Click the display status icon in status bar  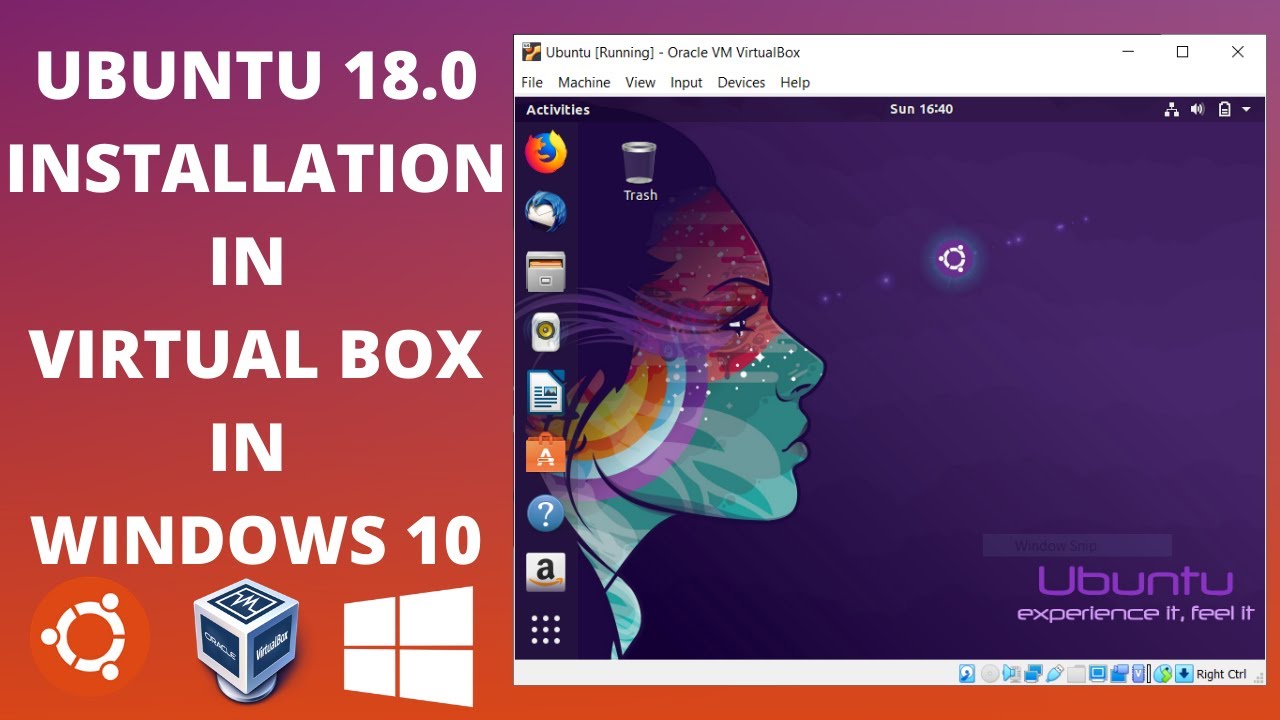[1098, 673]
